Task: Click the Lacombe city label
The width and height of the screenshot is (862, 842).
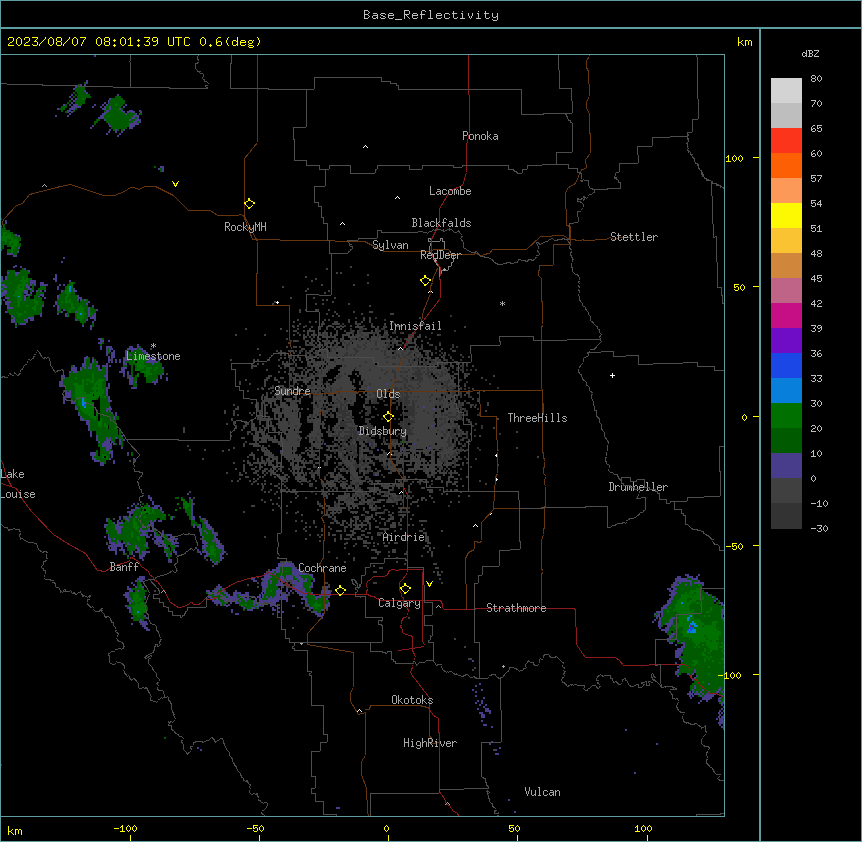Action: pyautogui.click(x=450, y=191)
